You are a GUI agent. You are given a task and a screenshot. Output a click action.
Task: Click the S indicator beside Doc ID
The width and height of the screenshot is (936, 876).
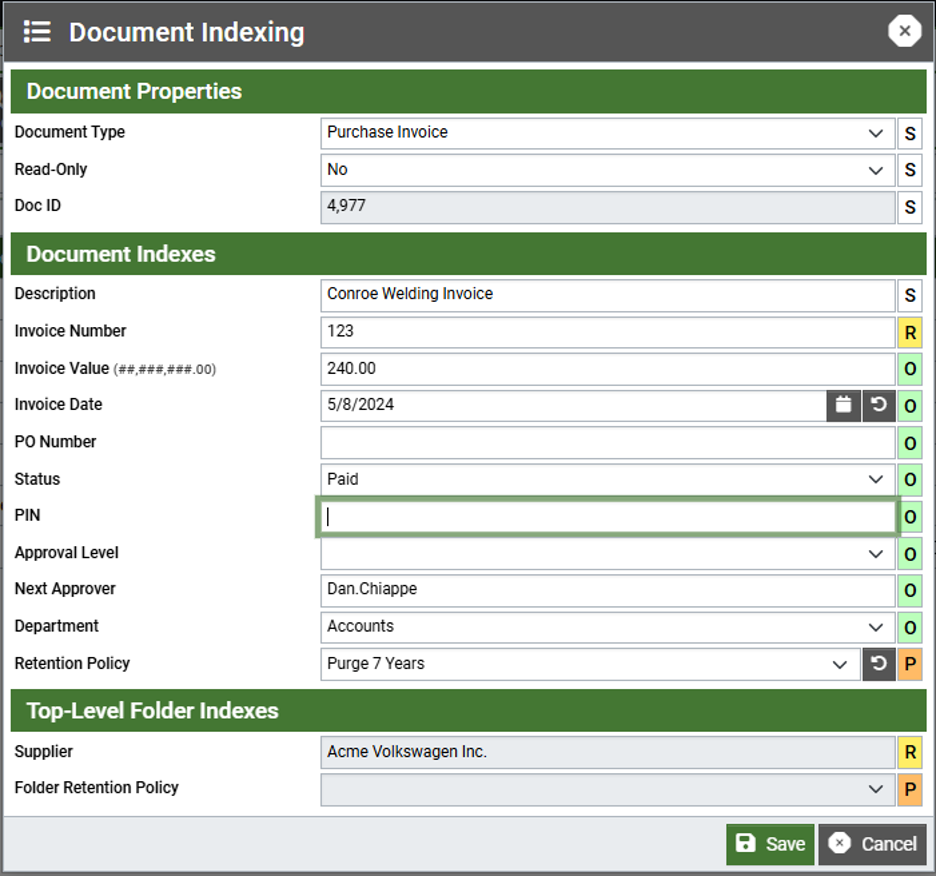(x=910, y=207)
